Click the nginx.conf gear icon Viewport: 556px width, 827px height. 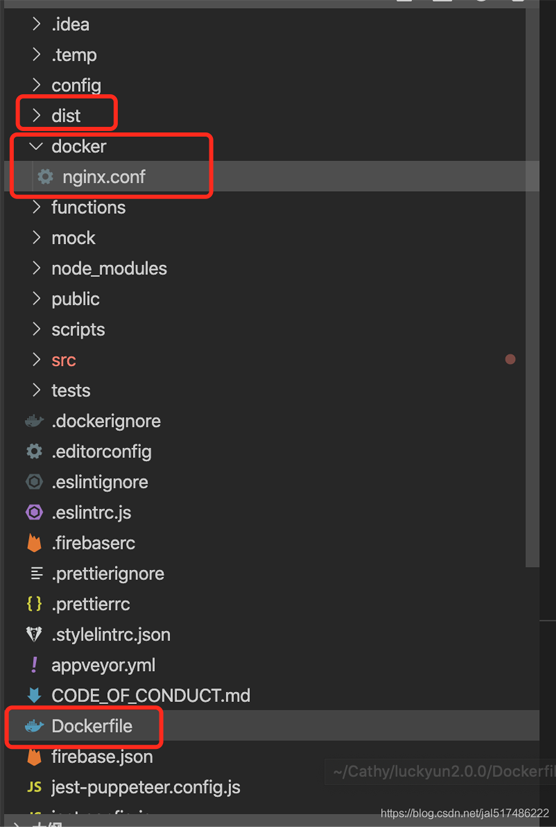click(x=45, y=177)
